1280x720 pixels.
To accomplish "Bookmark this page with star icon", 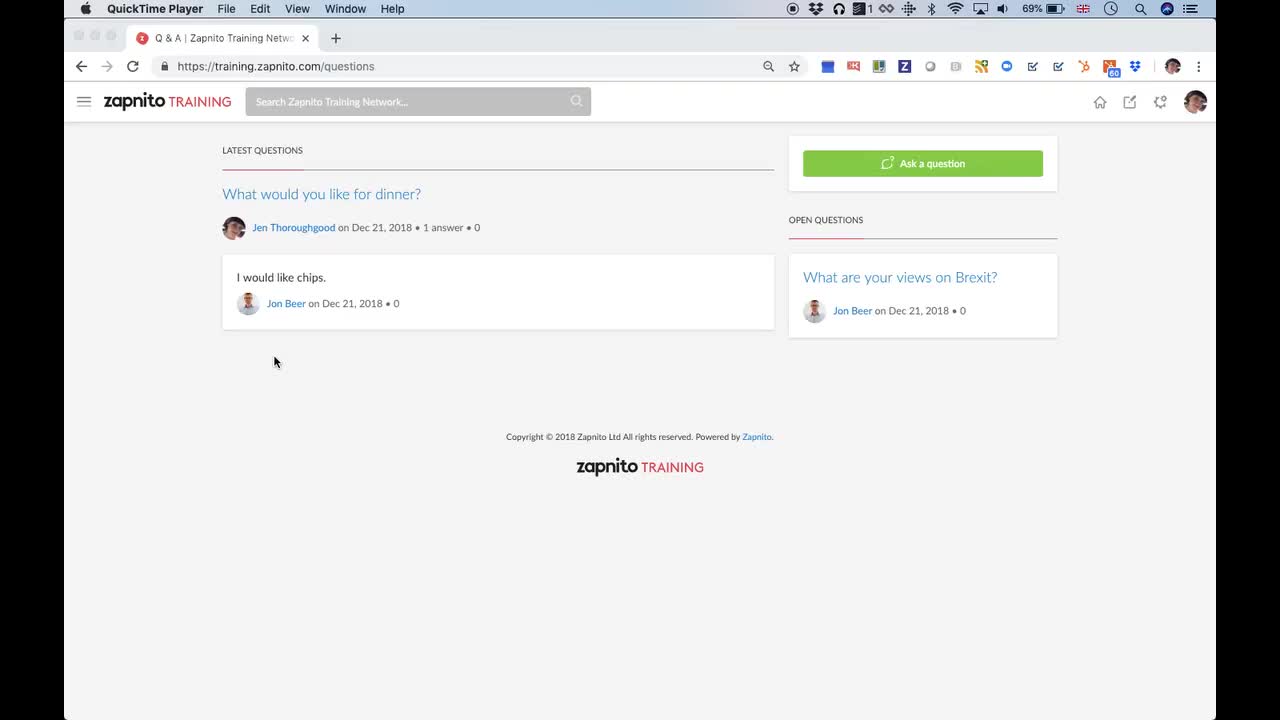I will [794, 66].
